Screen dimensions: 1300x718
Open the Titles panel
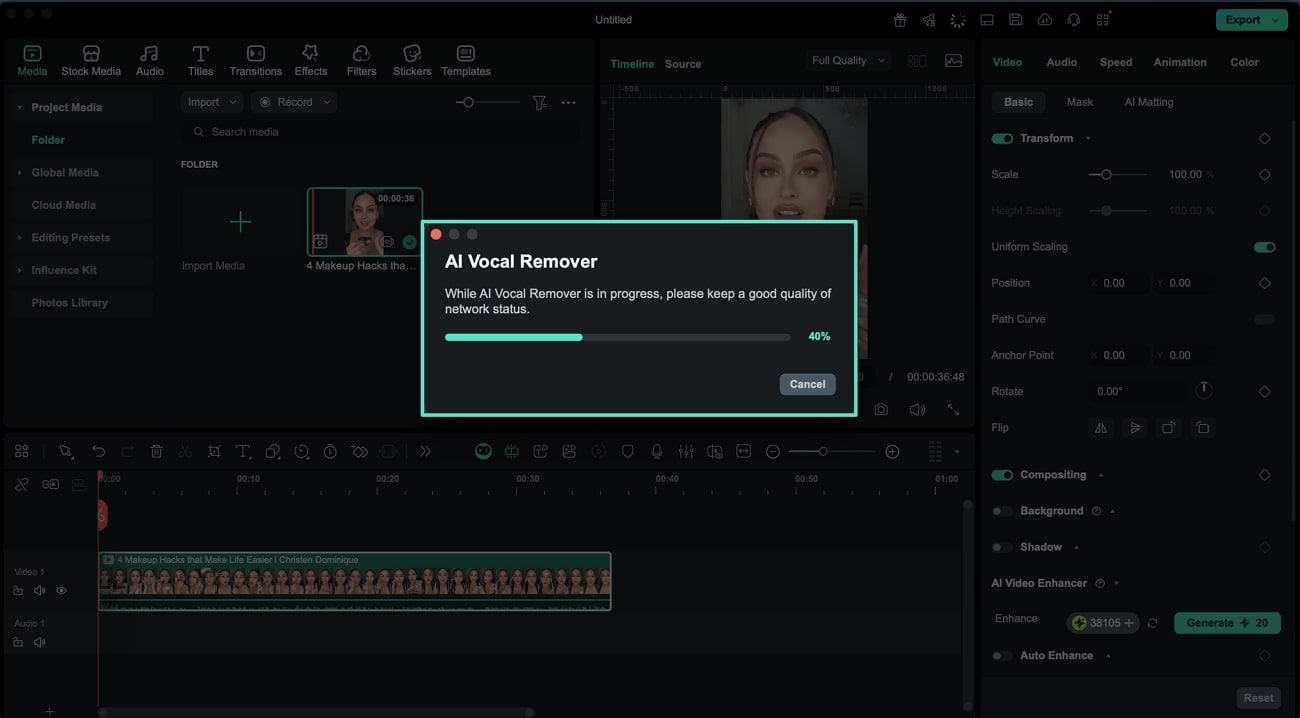[x=200, y=61]
